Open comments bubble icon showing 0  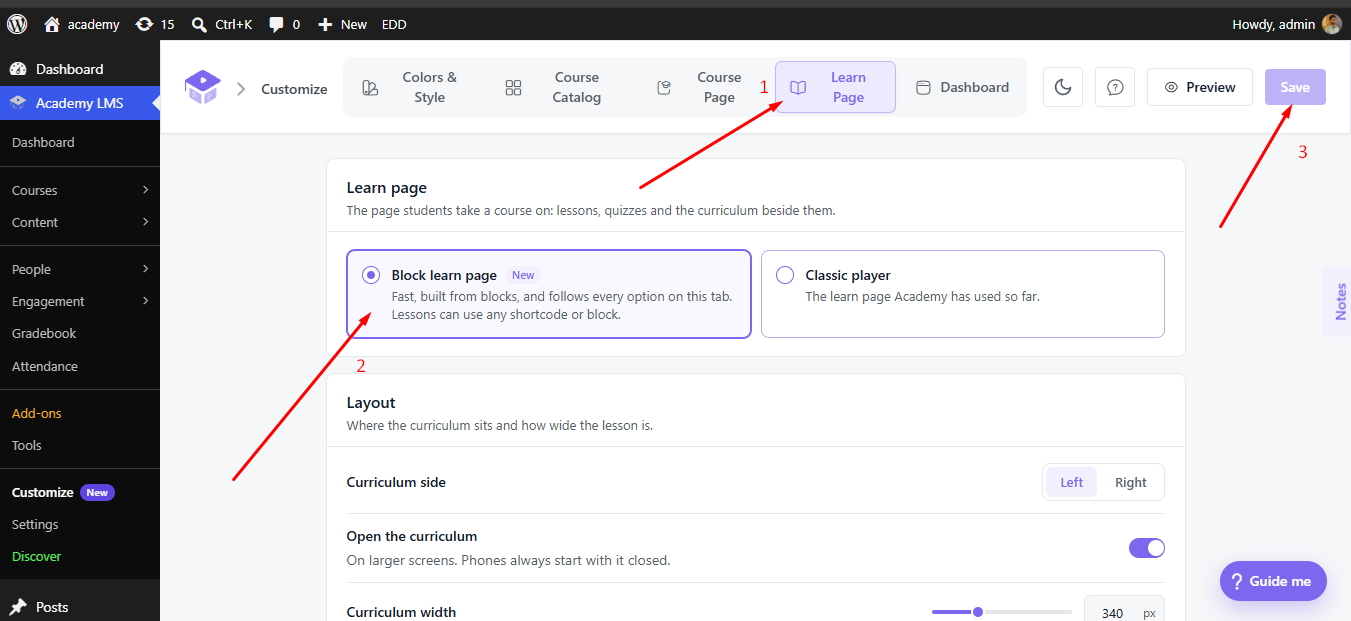coord(276,24)
